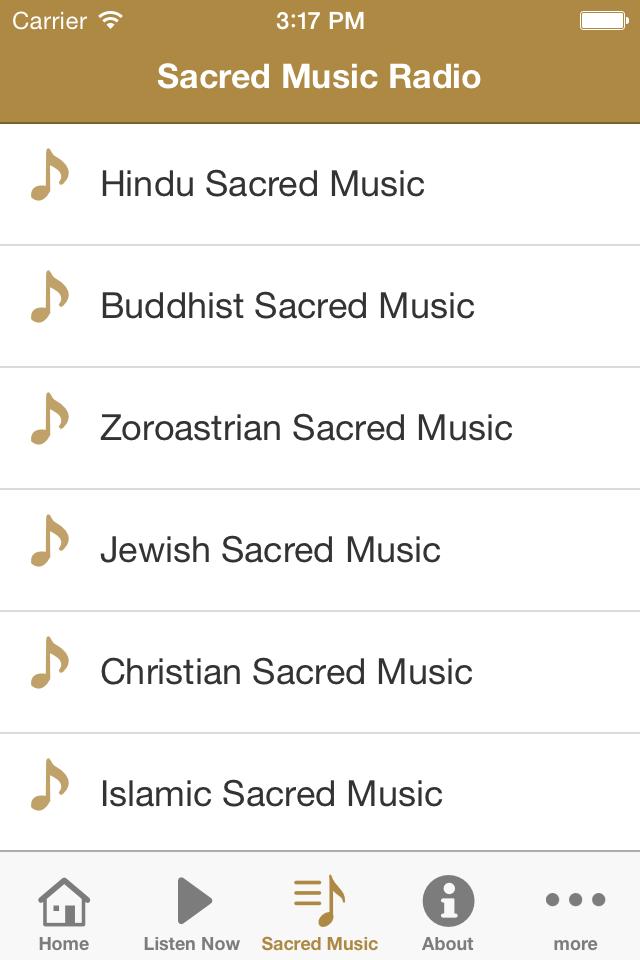Switch to the About tab
Image resolution: width=640 pixels, height=960 pixels.
[x=448, y=913]
